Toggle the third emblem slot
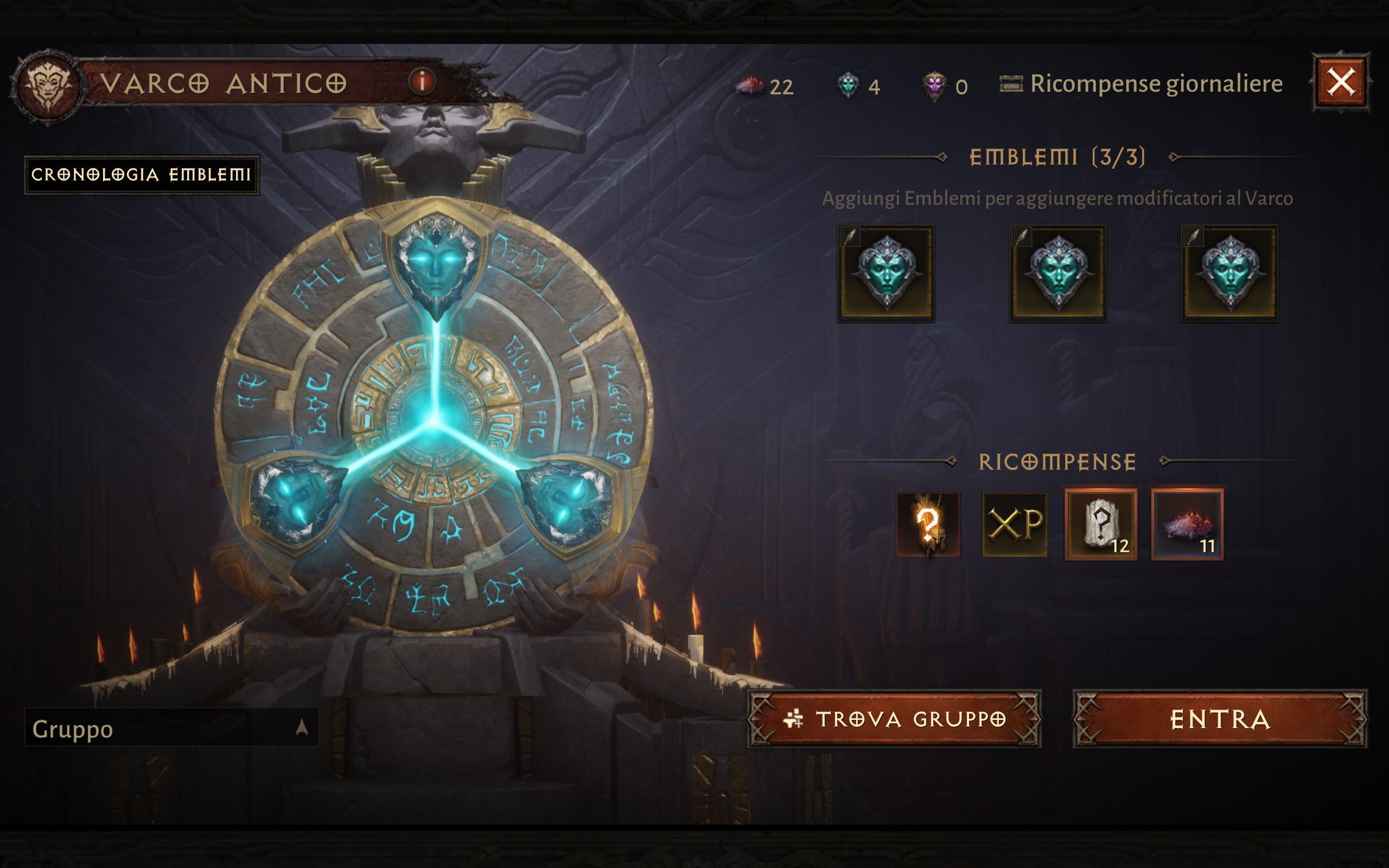The width and height of the screenshot is (1389, 868). tap(1229, 273)
